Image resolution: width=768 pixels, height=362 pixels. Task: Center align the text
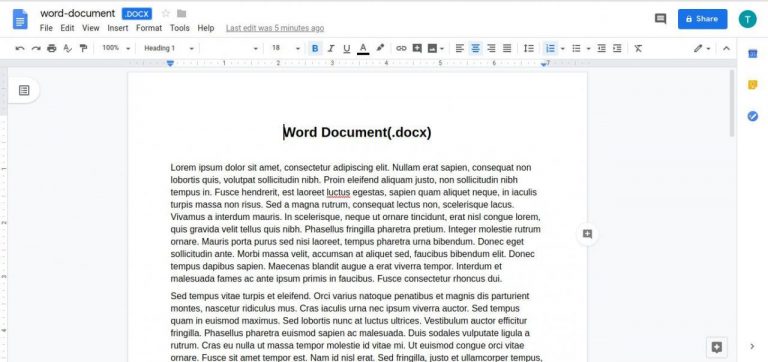coord(475,48)
